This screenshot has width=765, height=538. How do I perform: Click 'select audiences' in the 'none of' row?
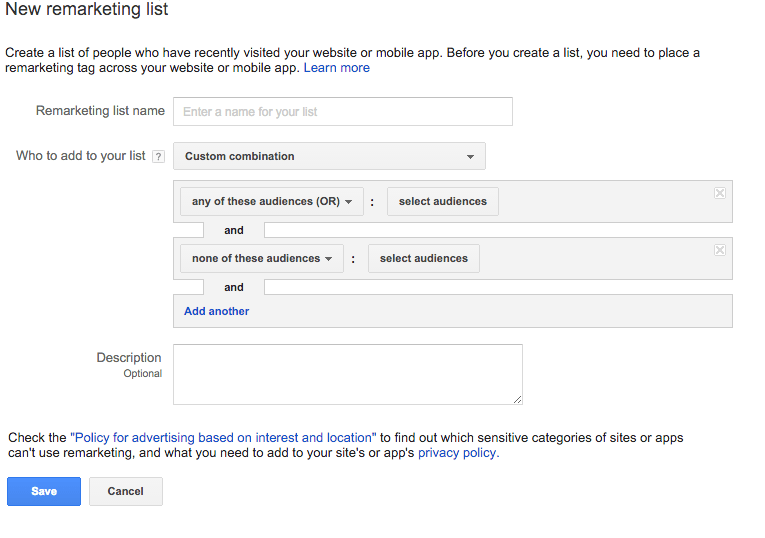coord(424,259)
